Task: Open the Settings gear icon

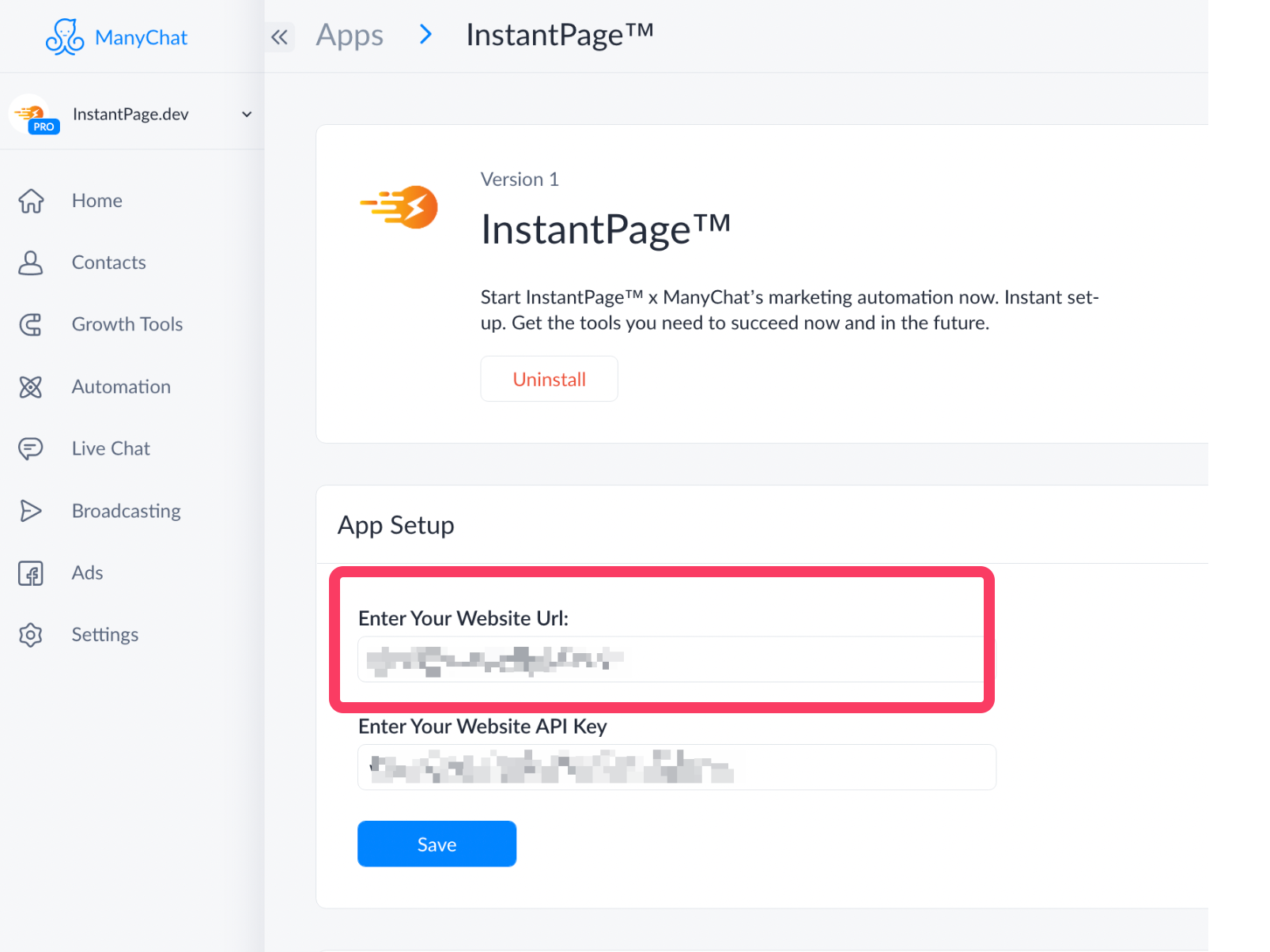Action: point(31,634)
